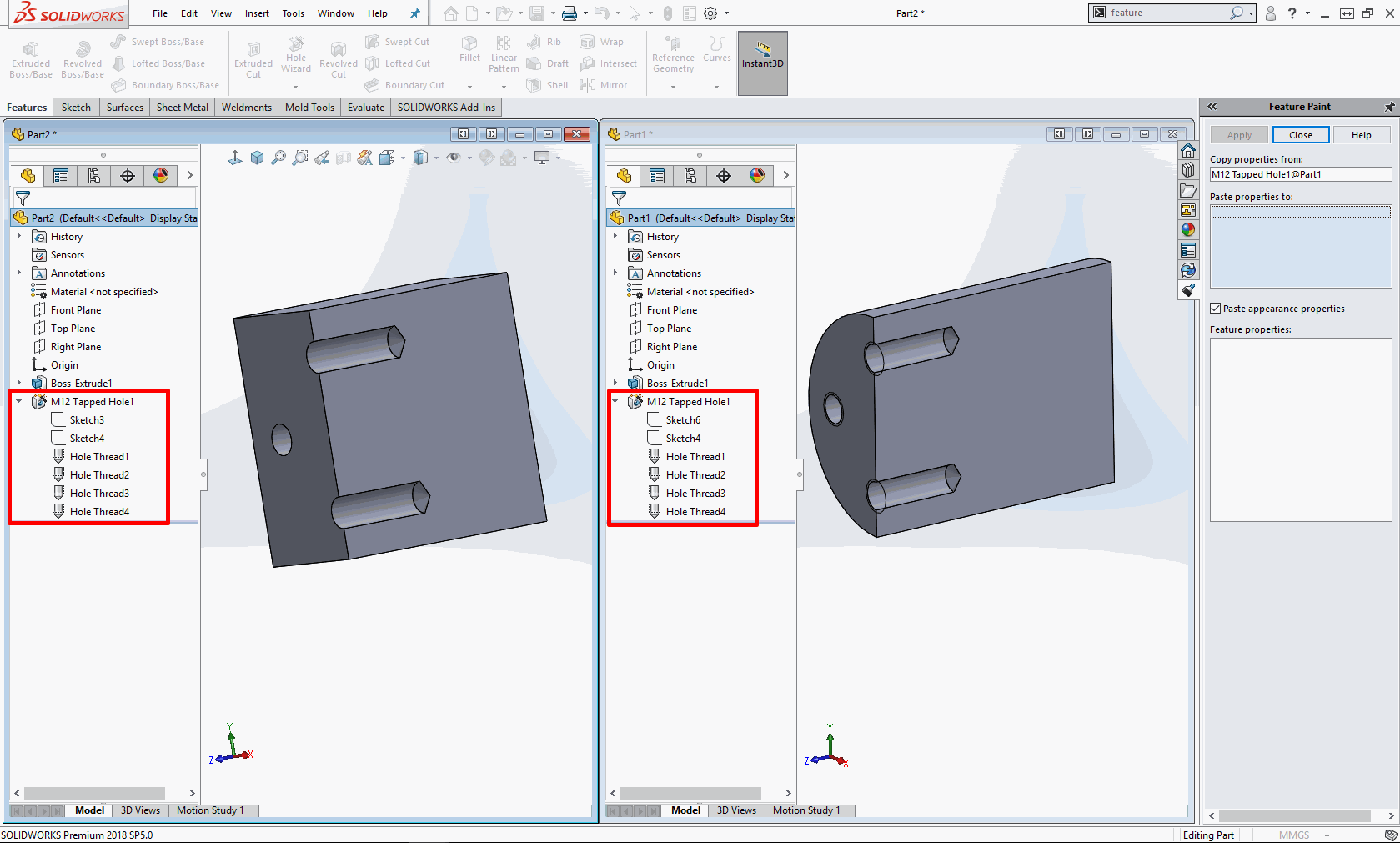Open DisplayManager tab in Part1 panel
Image resolution: width=1400 pixels, height=843 pixels.
(757, 176)
